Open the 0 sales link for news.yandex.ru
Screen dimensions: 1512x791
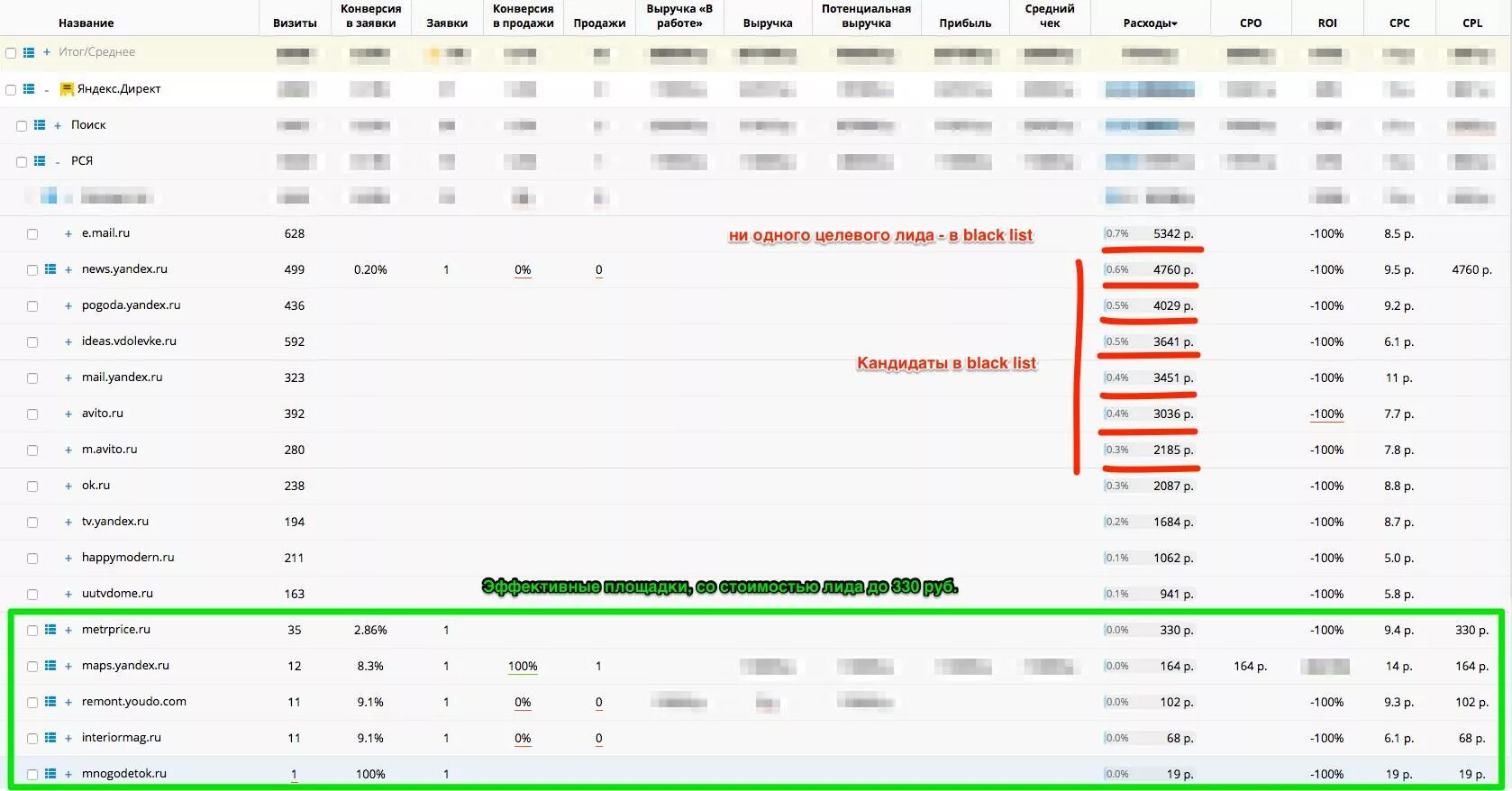coord(599,269)
